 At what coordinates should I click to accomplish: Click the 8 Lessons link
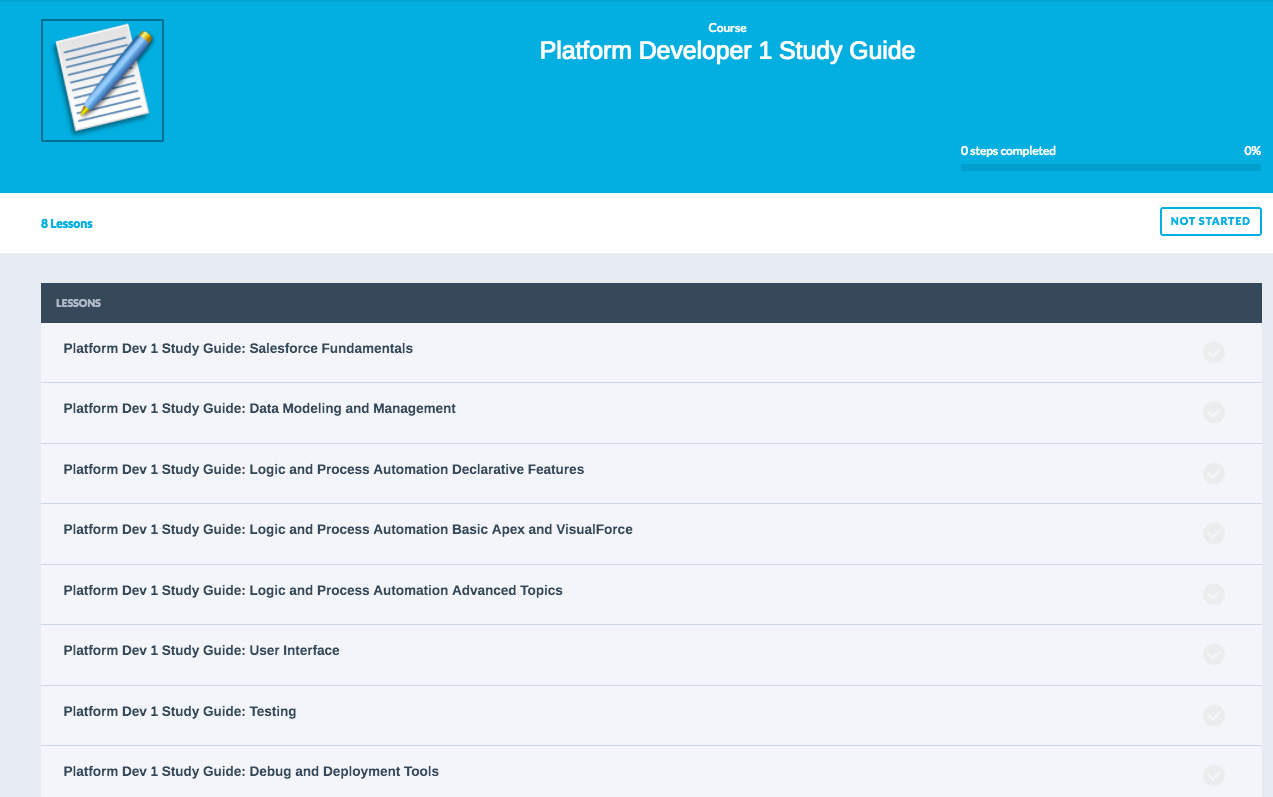pos(67,224)
